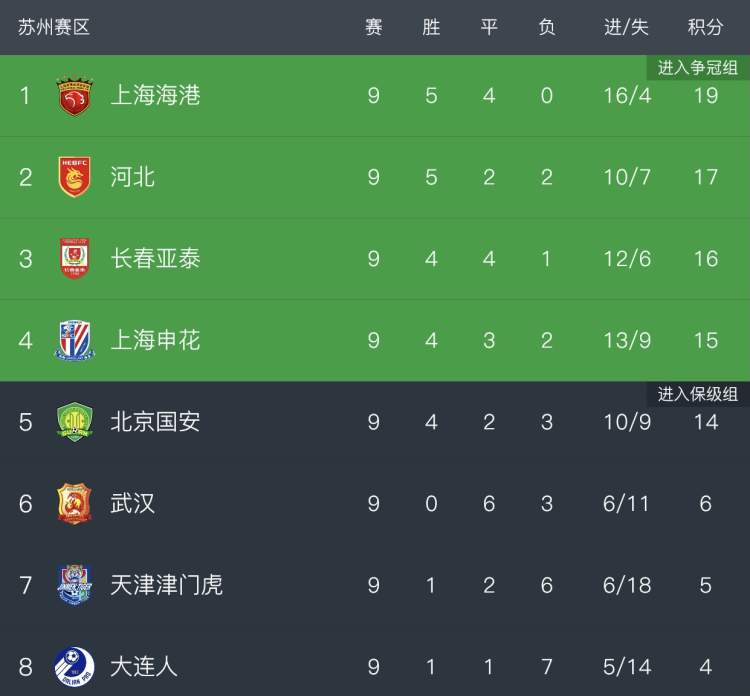Click 河北's 17 points value
The height and width of the screenshot is (696, 750).
tap(705, 178)
